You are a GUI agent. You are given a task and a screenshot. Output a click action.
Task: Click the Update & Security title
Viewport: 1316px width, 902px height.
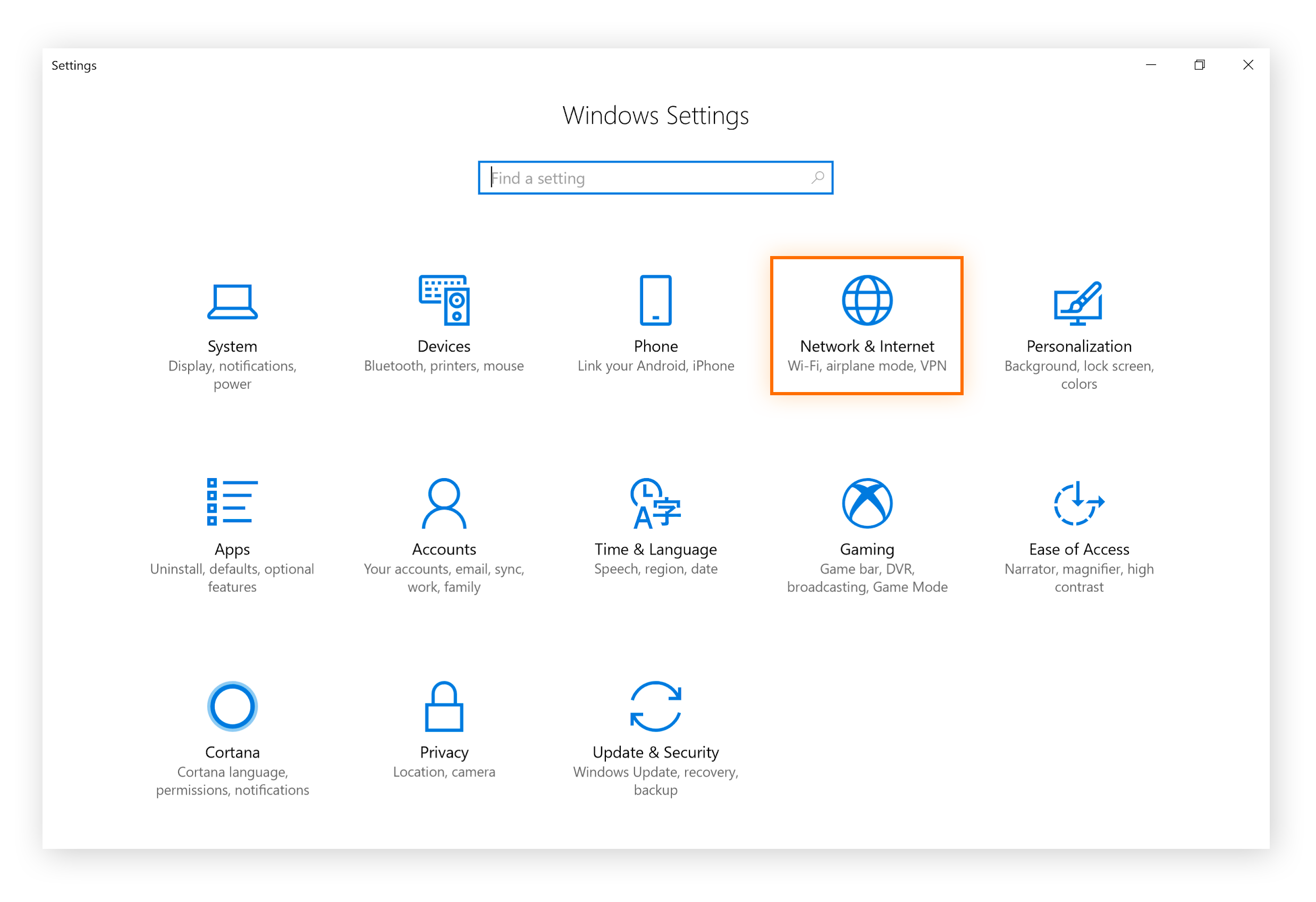click(656, 753)
